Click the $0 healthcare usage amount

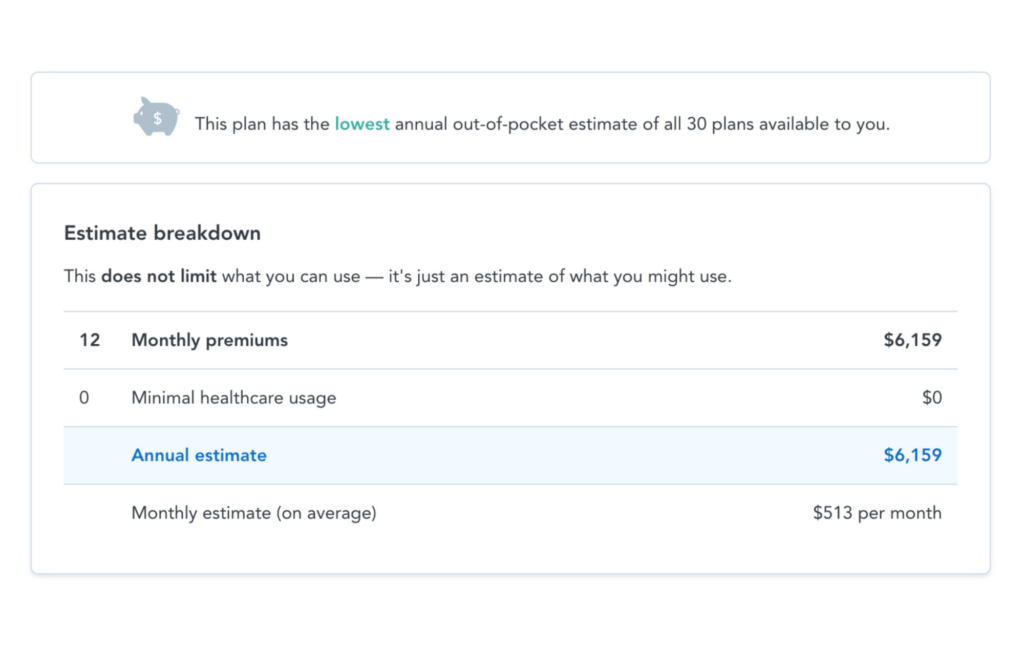(x=932, y=398)
